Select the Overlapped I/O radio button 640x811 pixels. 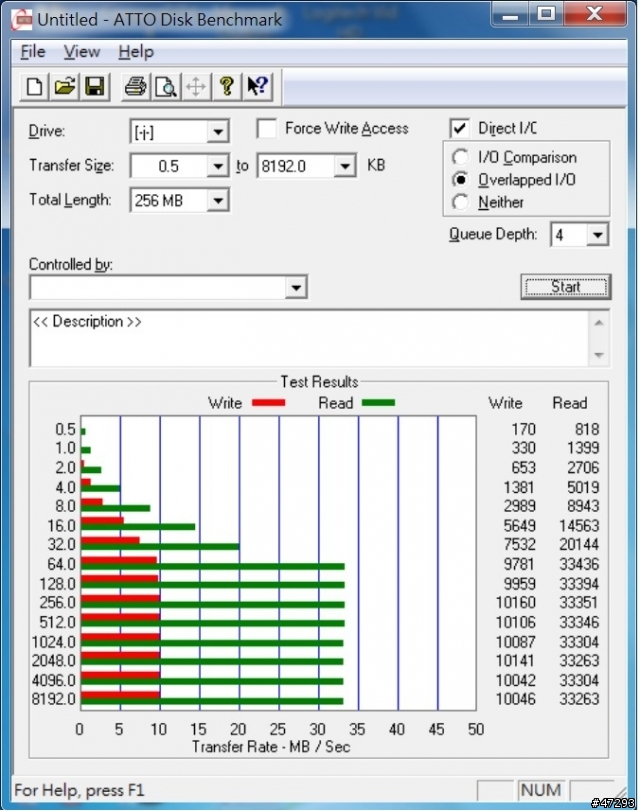pos(460,179)
